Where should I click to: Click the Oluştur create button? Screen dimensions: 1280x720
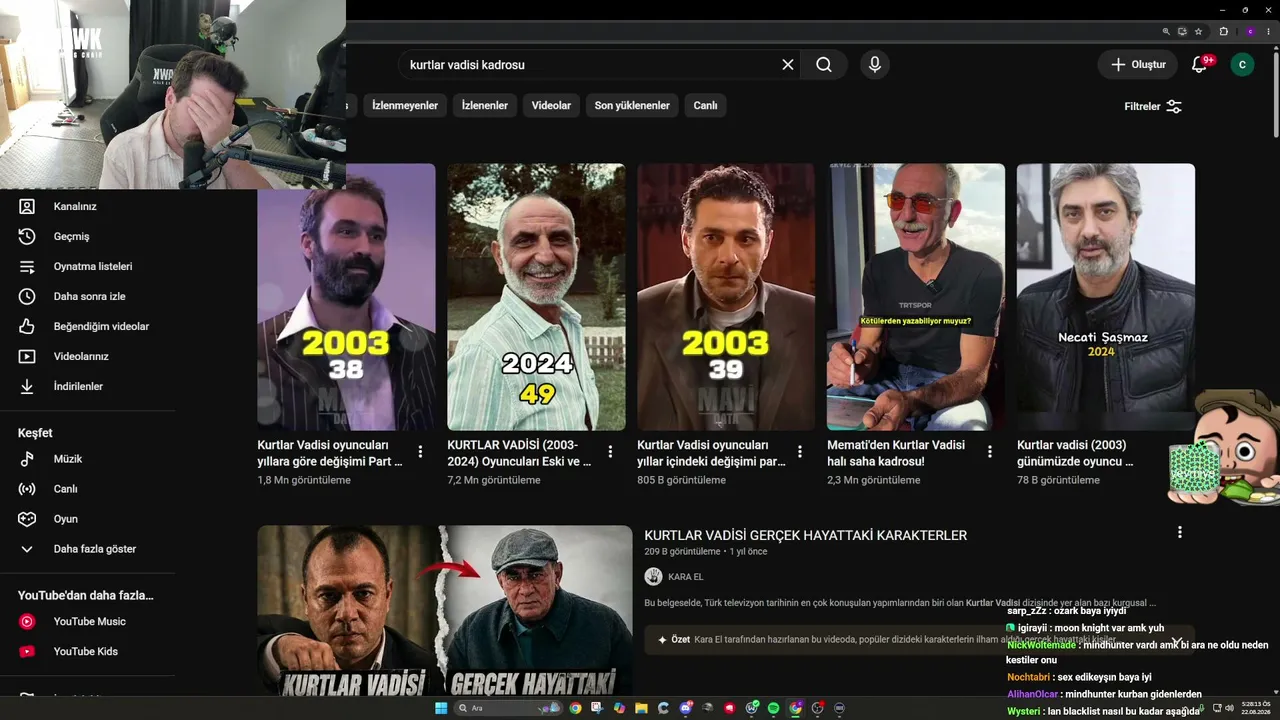pyautogui.click(x=1138, y=64)
